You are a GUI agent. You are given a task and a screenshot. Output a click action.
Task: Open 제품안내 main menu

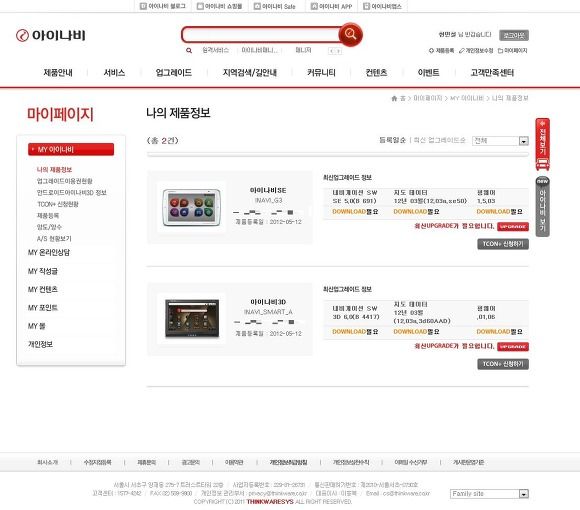point(58,73)
